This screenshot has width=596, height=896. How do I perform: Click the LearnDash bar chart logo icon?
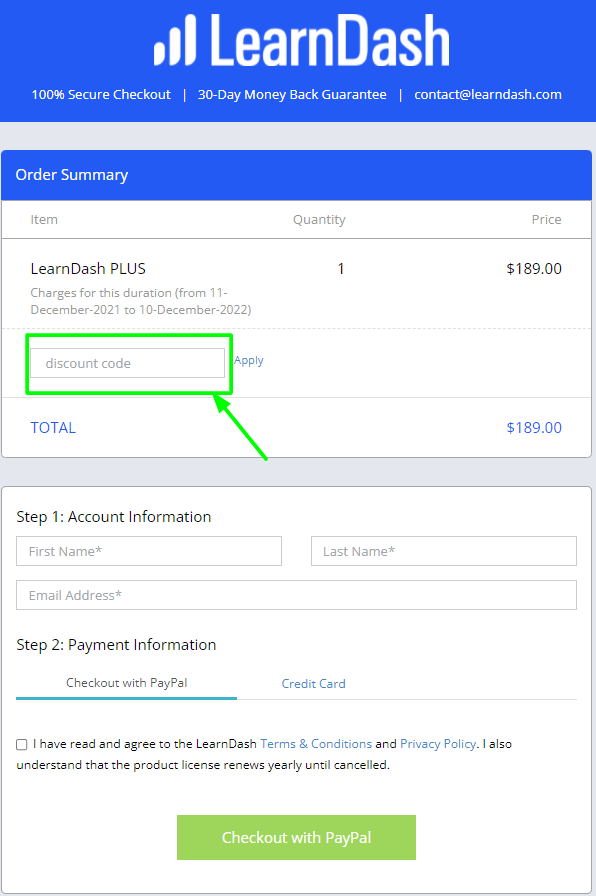pos(175,40)
